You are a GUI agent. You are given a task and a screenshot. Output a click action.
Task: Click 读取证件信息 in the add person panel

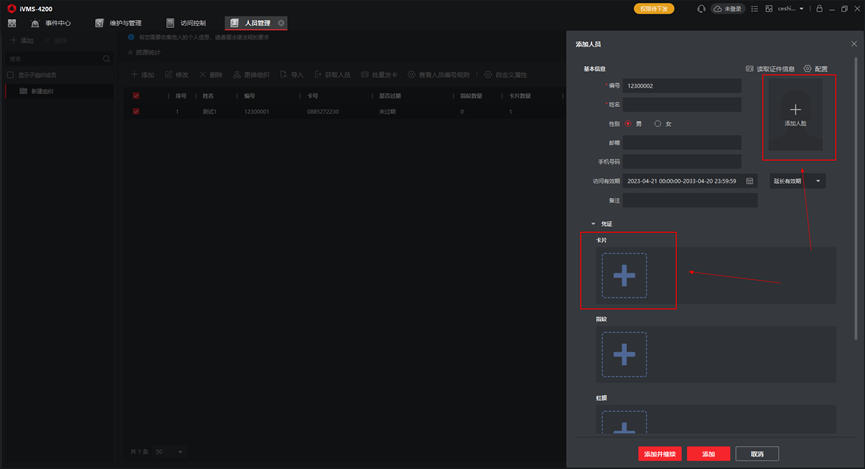(770, 69)
